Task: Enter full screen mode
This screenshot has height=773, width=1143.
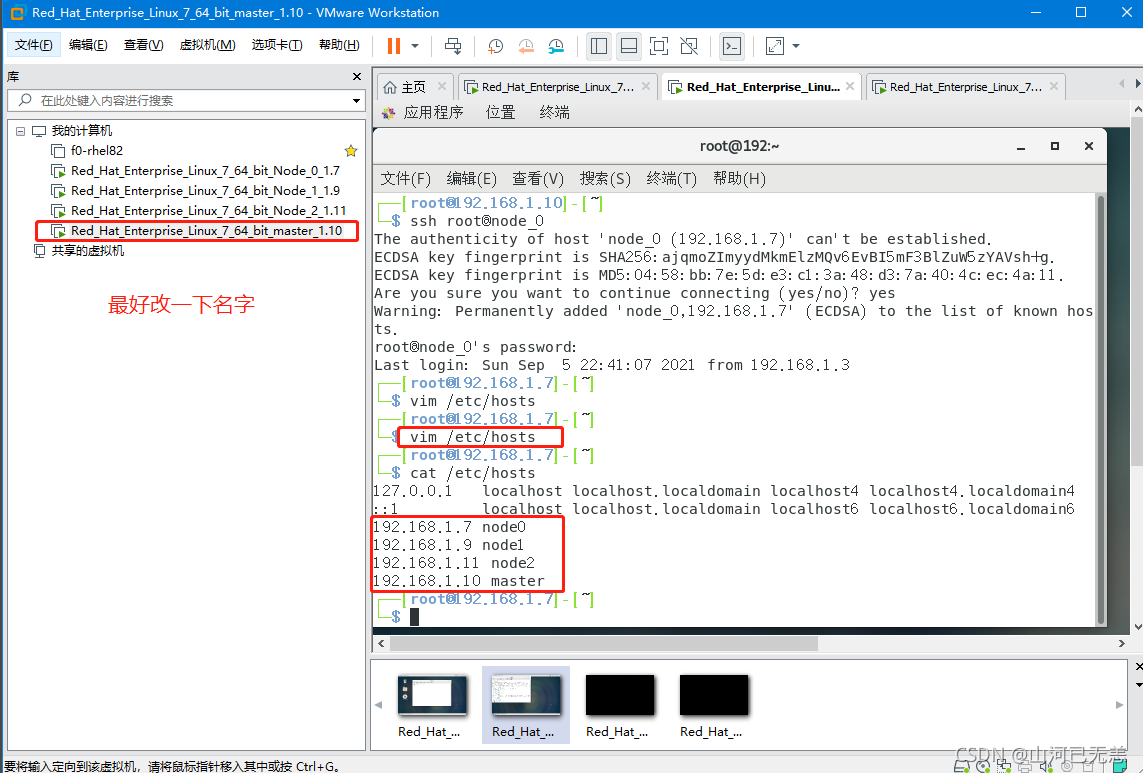Action: pos(659,46)
